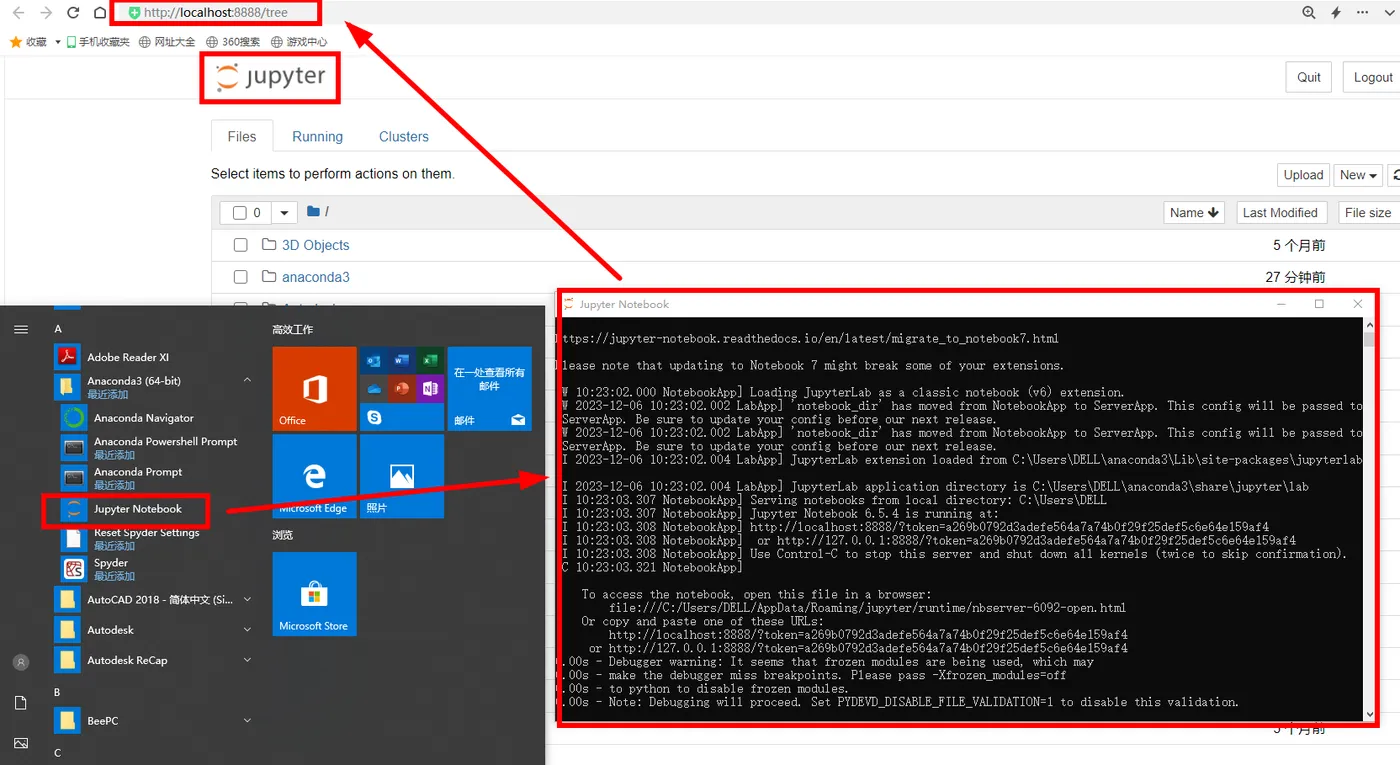
Task: Click the green security shield in address bar
Action: coord(134,13)
